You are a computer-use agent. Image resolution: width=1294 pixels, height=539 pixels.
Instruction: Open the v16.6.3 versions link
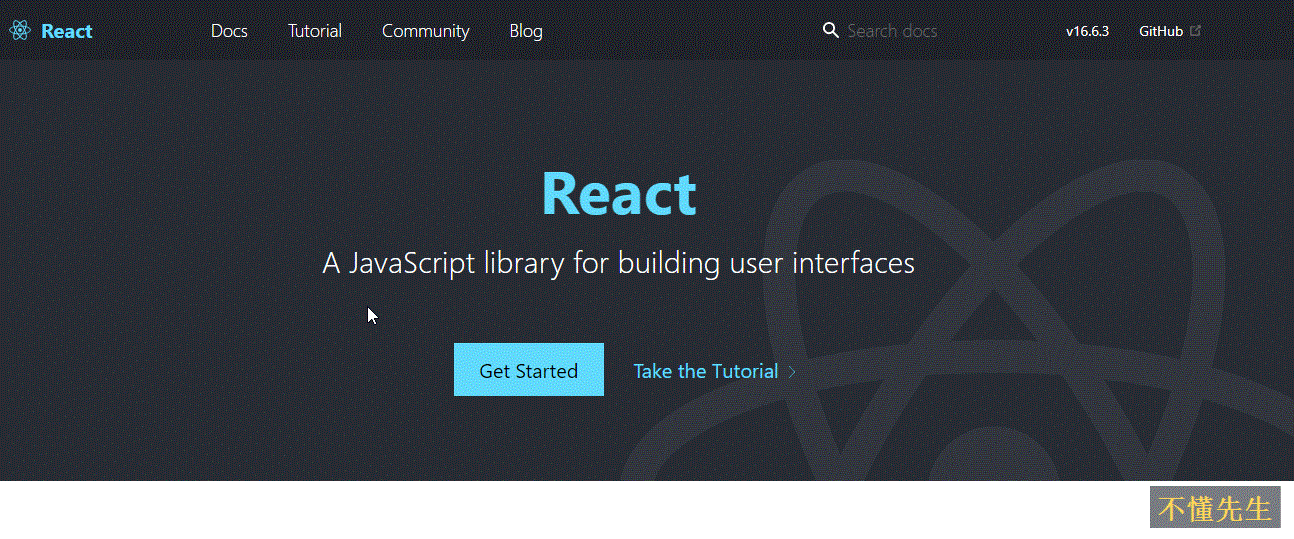coord(1087,31)
